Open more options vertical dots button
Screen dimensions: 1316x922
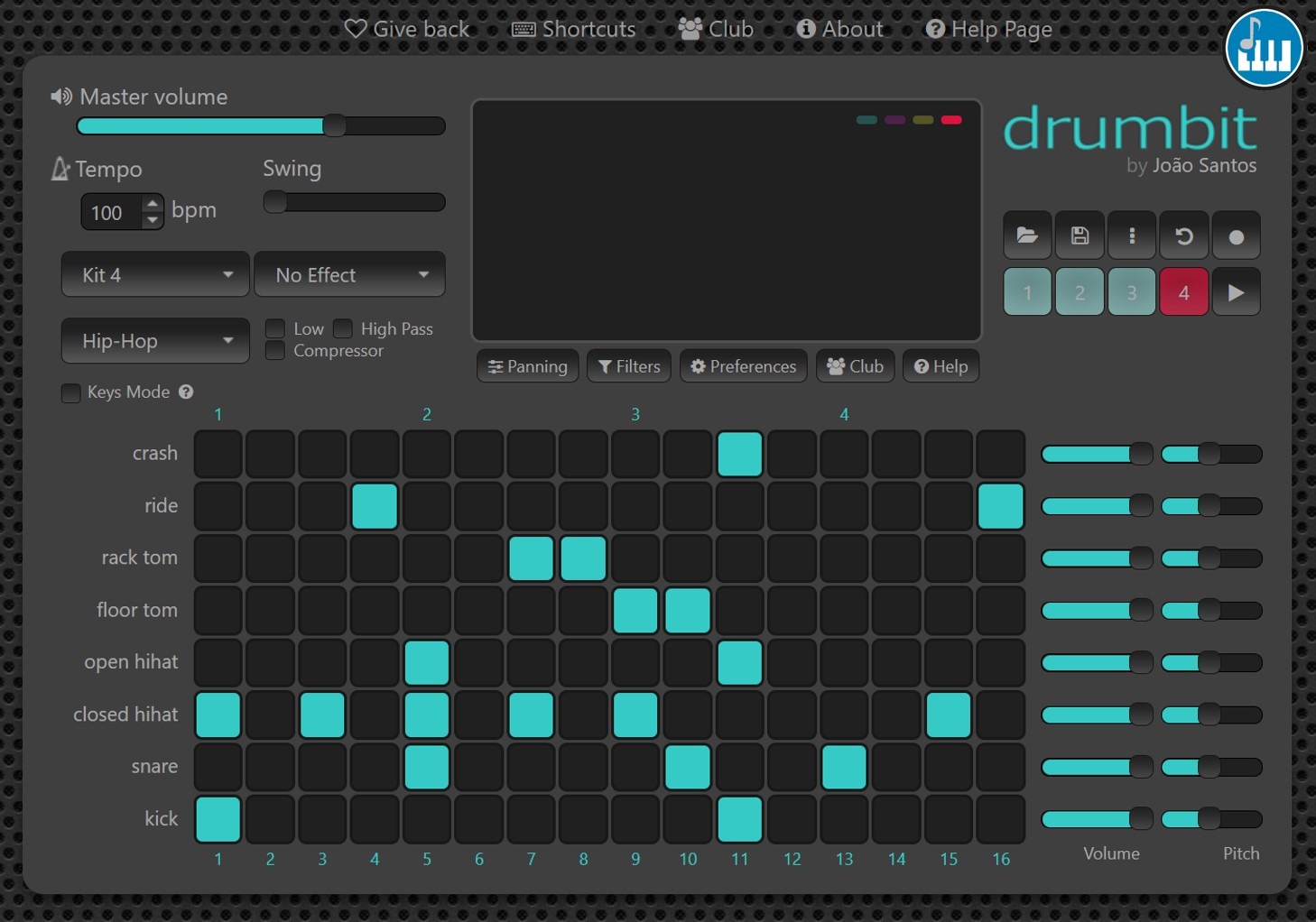point(1132,236)
